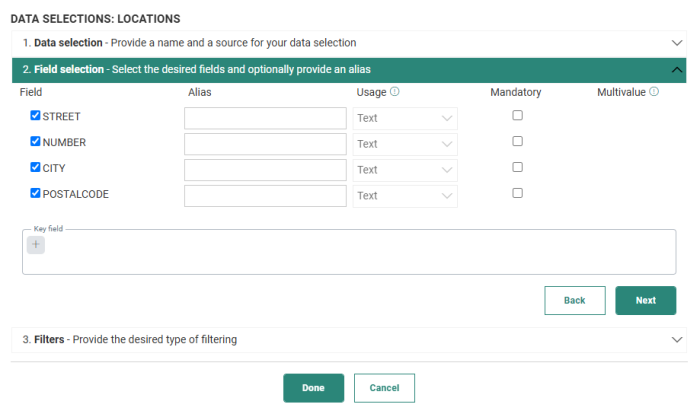The height and width of the screenshot is (417, 700).
Task: Click the Done button
Action: pyautogui.click(x=313, y=388)
